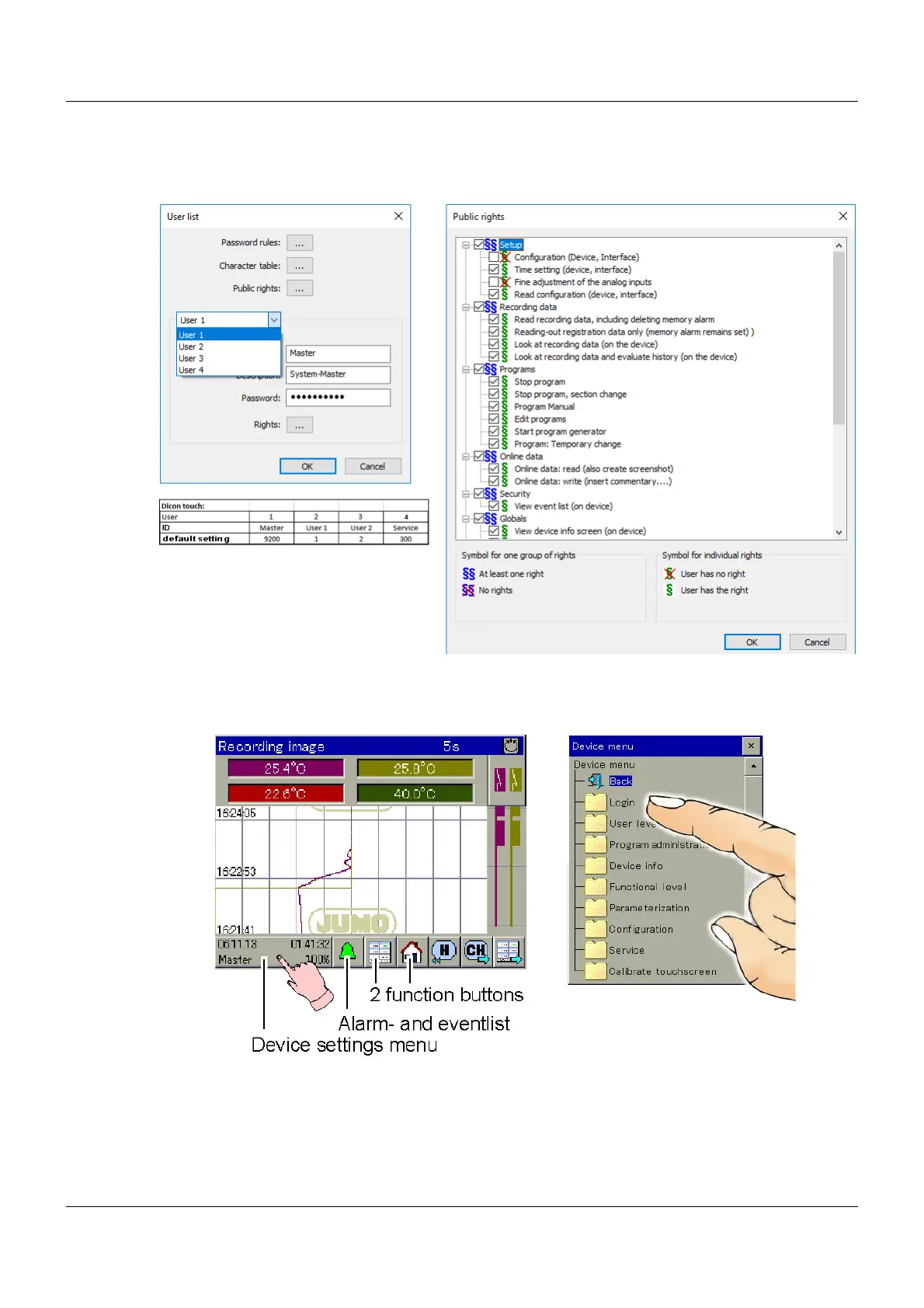Viewport: 924px width, 1308px height.
Task: Uncheck View device info screen
Action: tap(494, 531)
